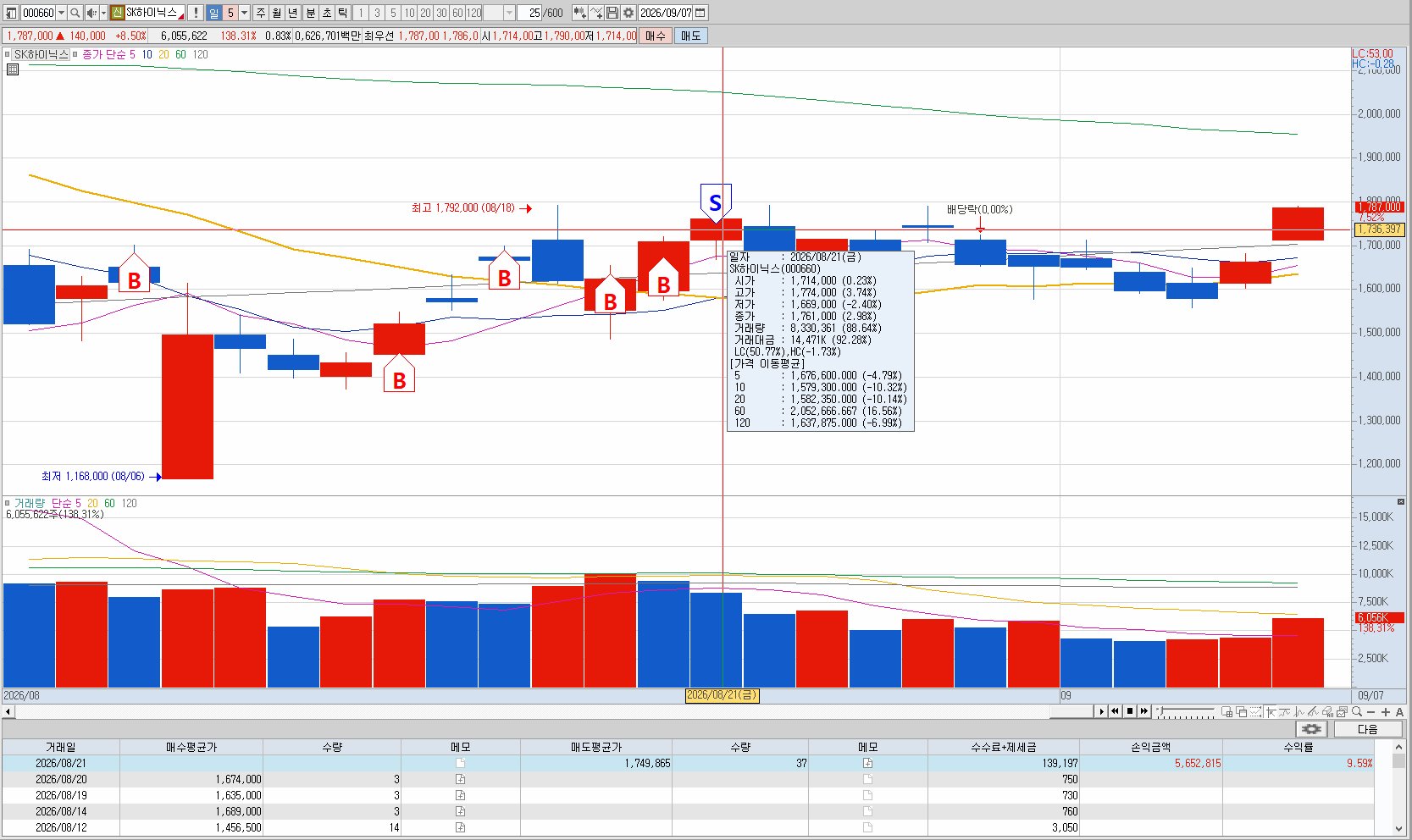1412x840 pixels.
Task: Open the calendar date picker icon
Action: click(x=700, y=13)
